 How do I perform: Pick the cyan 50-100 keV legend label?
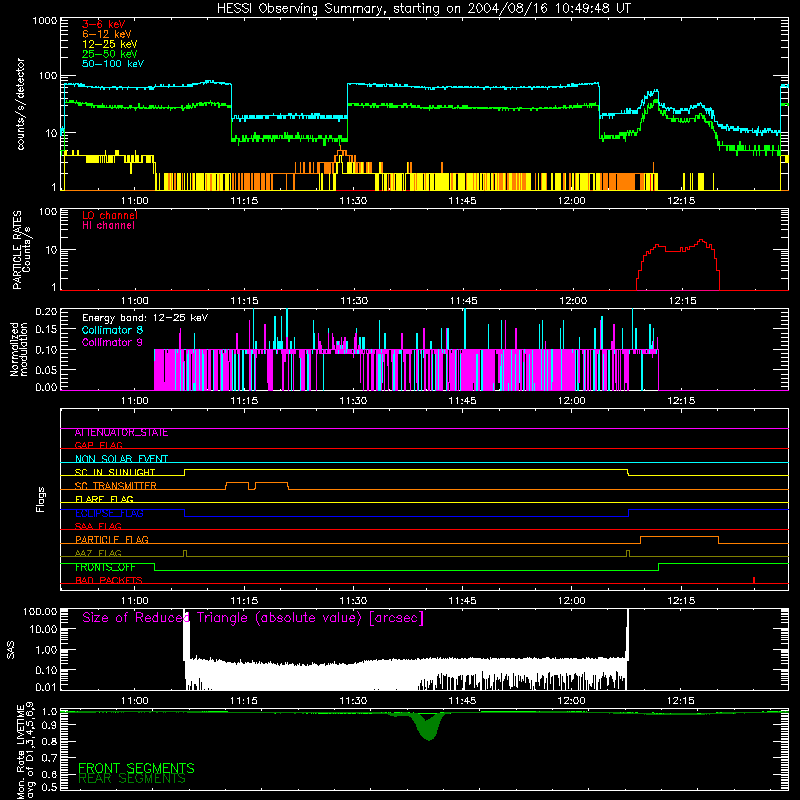(113, 64)
